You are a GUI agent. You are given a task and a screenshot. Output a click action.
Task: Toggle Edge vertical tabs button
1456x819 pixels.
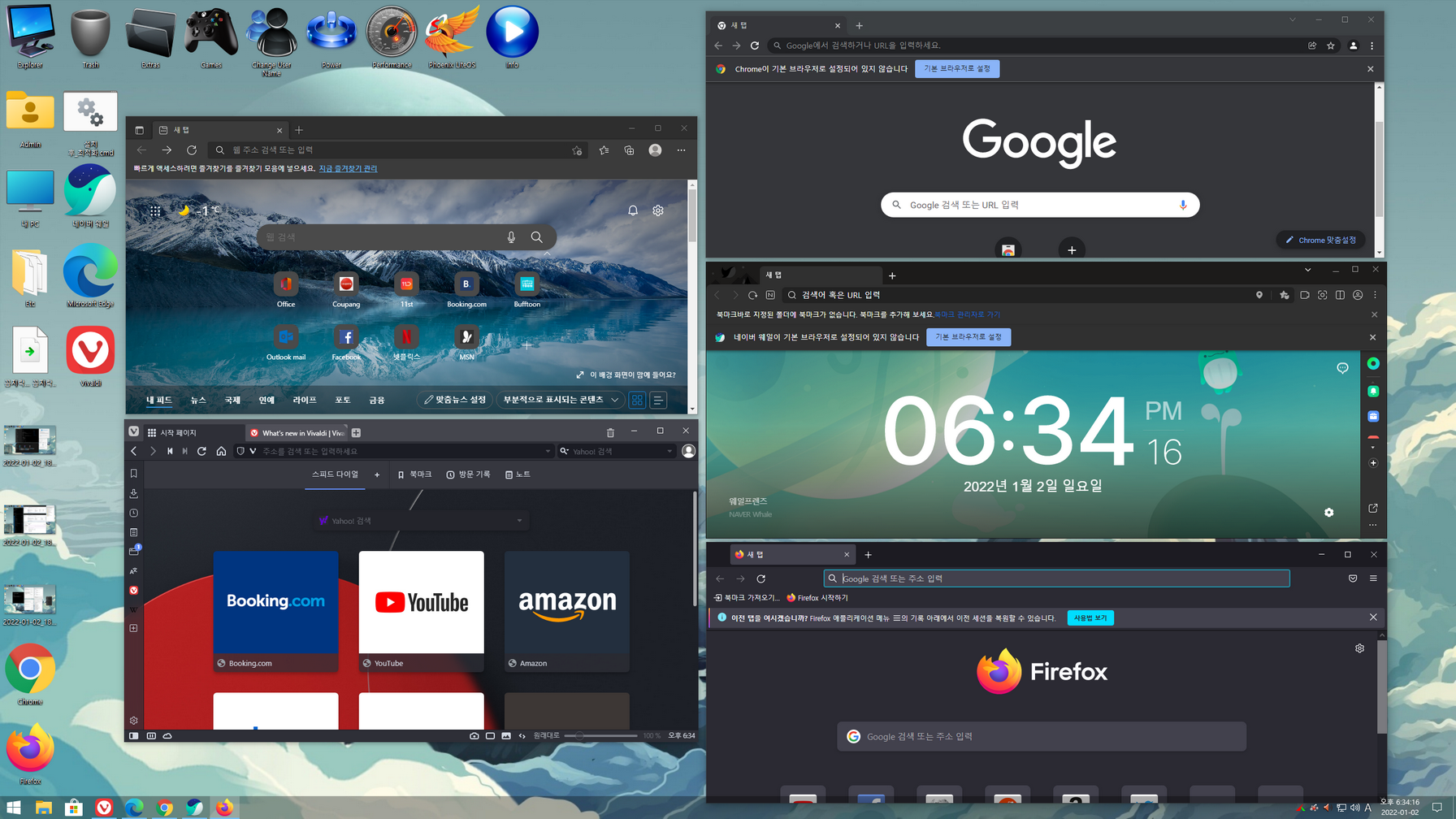tap(139, 130)
